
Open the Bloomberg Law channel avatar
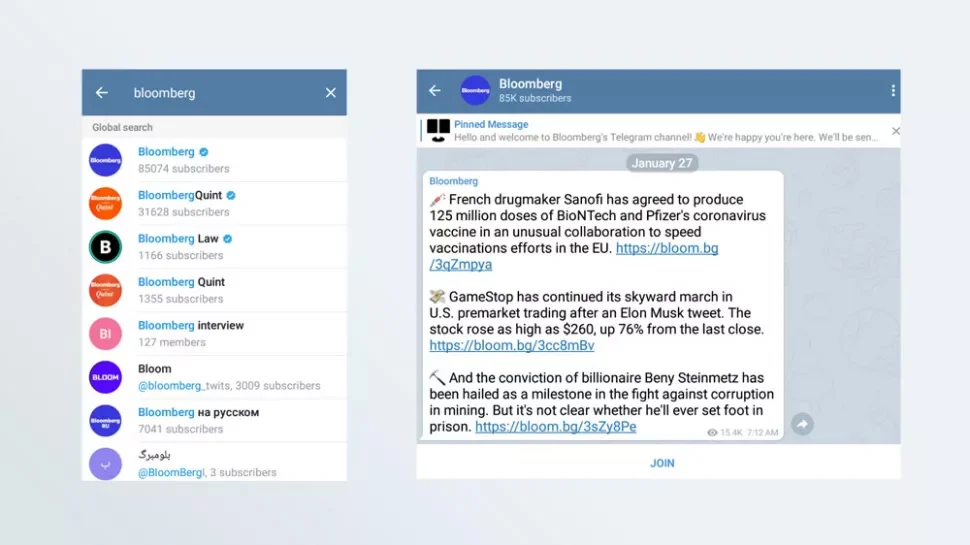click(105, 247)
